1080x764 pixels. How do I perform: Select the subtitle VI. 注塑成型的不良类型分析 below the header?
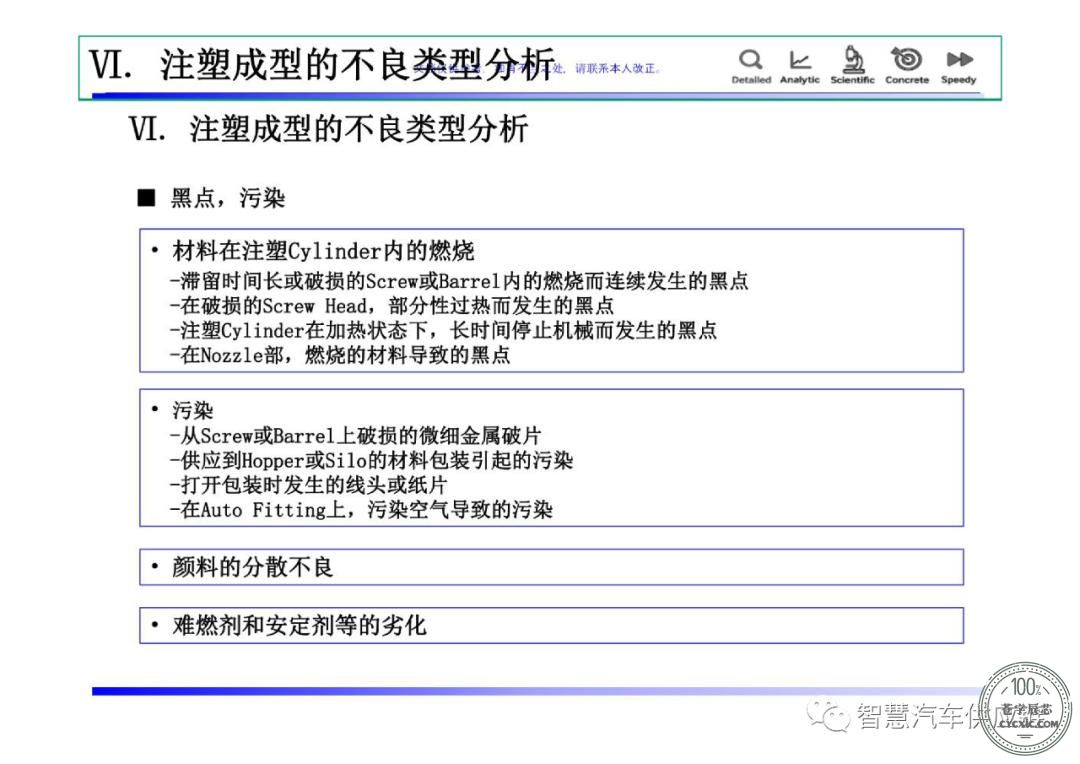click(329, 129)
